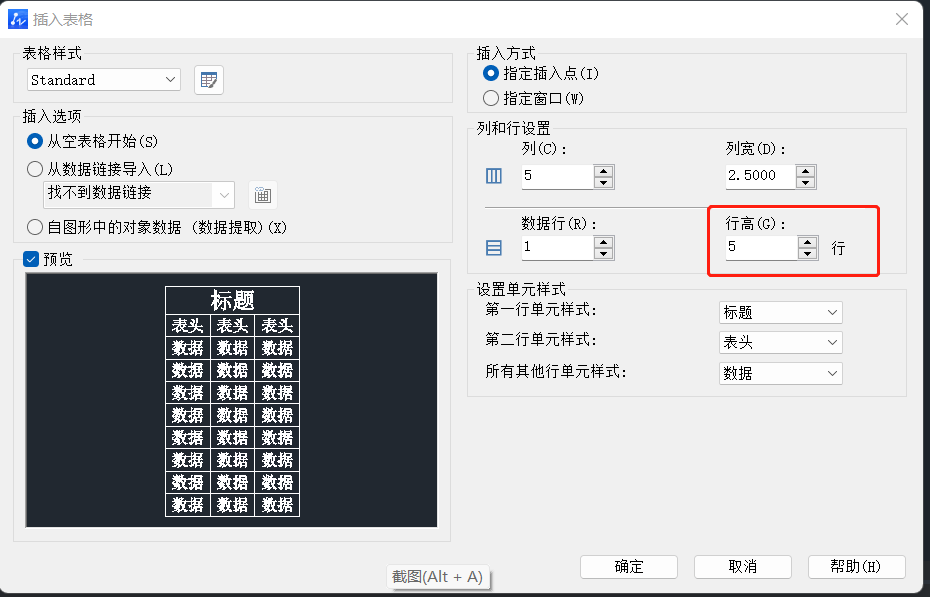Open the 找不到数据链接 dropdown
The image size is (930, 597).
coord(139,194)
